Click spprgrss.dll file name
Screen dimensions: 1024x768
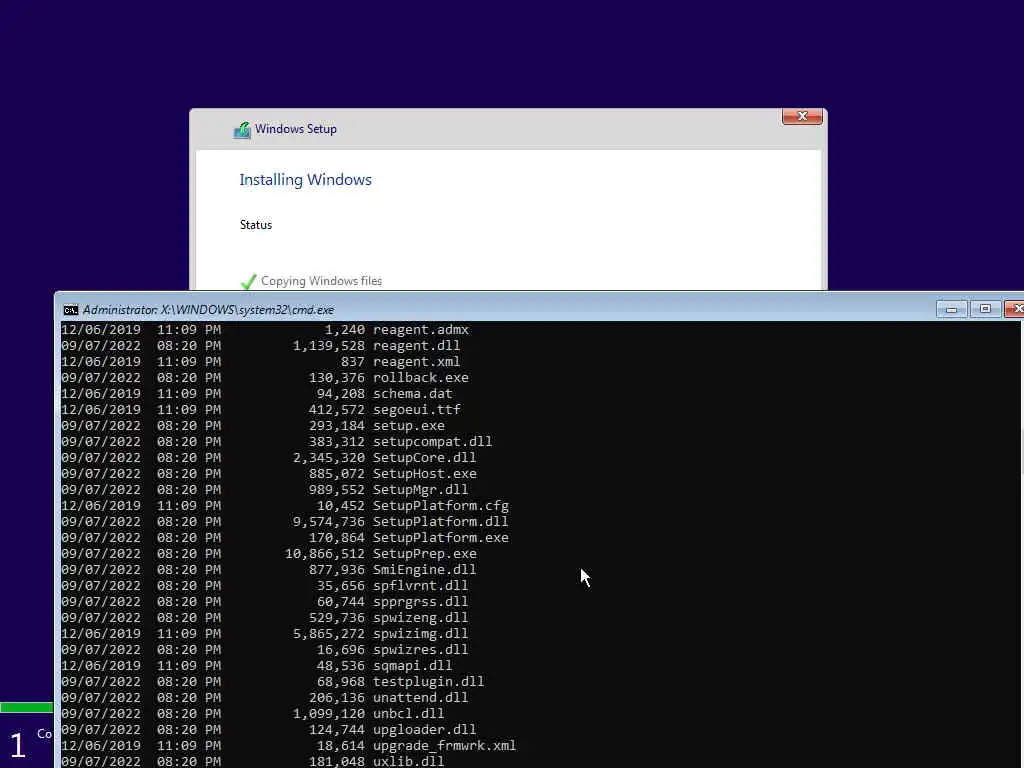click(421, 601)
